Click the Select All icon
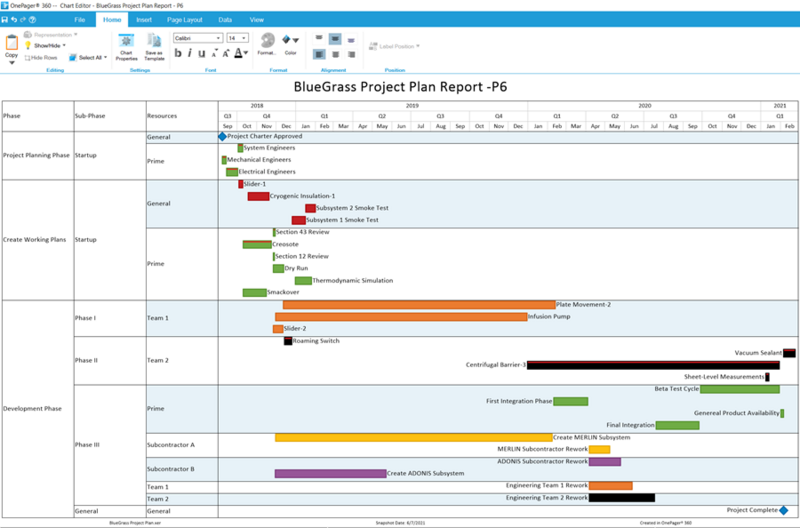The image size is (800, 528). (x=73, y=58)
